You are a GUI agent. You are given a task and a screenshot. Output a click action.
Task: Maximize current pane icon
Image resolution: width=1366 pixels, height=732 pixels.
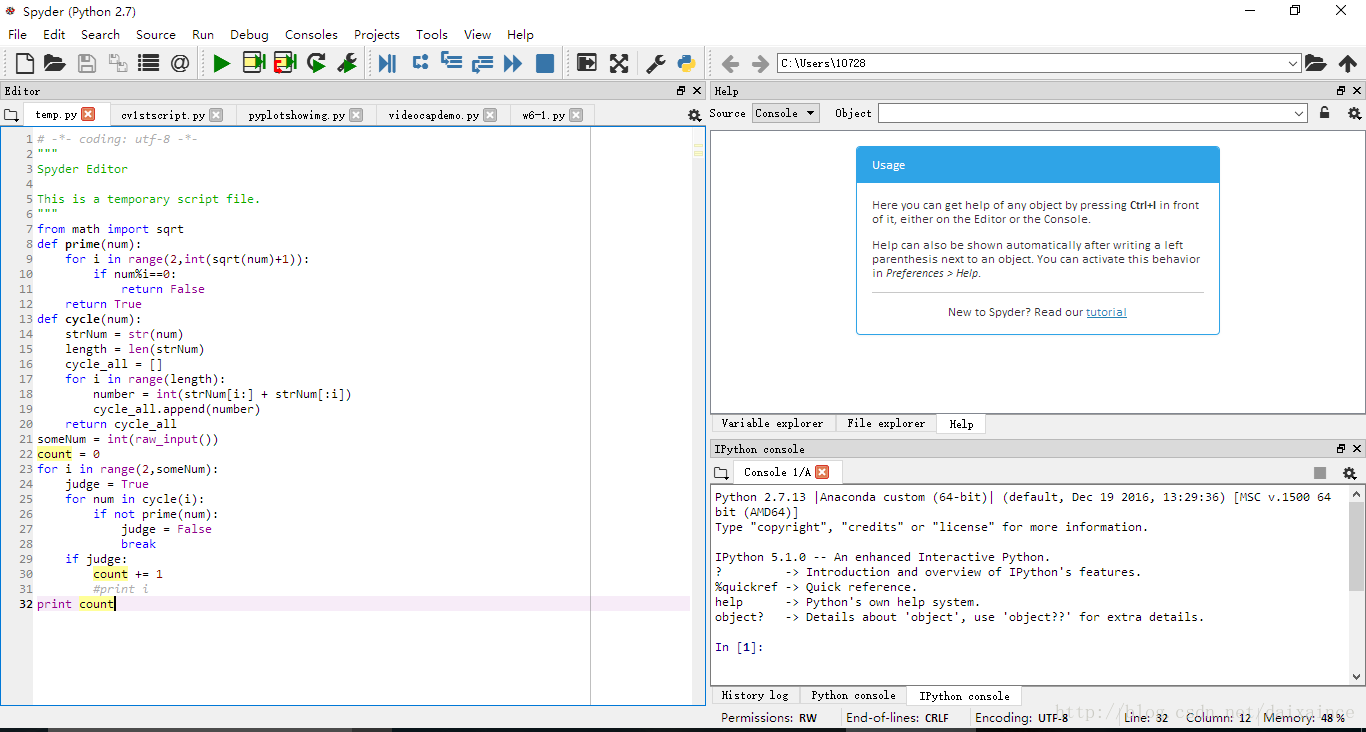586,63
